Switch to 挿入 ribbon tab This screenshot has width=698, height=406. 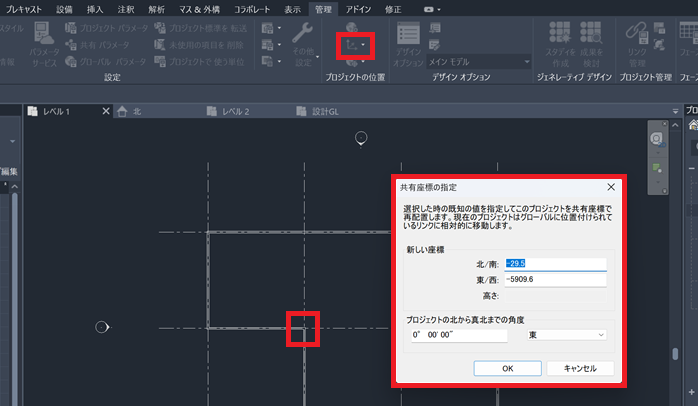(95, 9)
